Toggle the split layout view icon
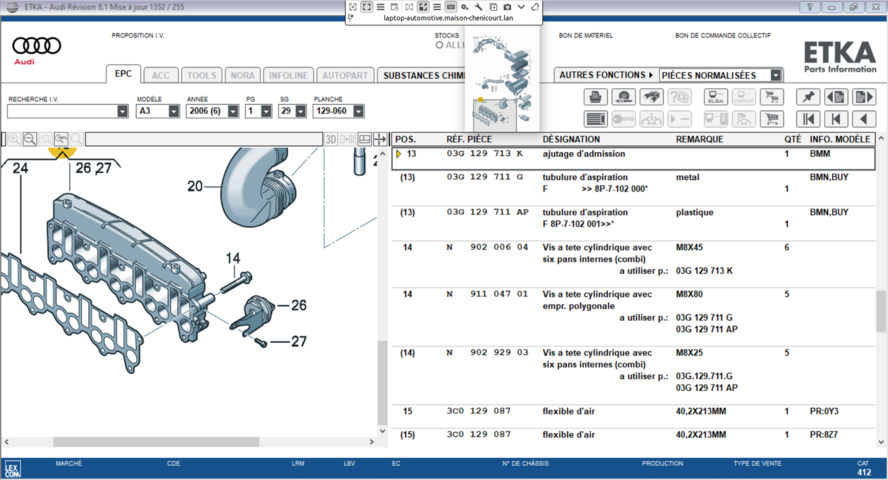The height and width of the screenshot is (480, 888). (x=365, y=139)
